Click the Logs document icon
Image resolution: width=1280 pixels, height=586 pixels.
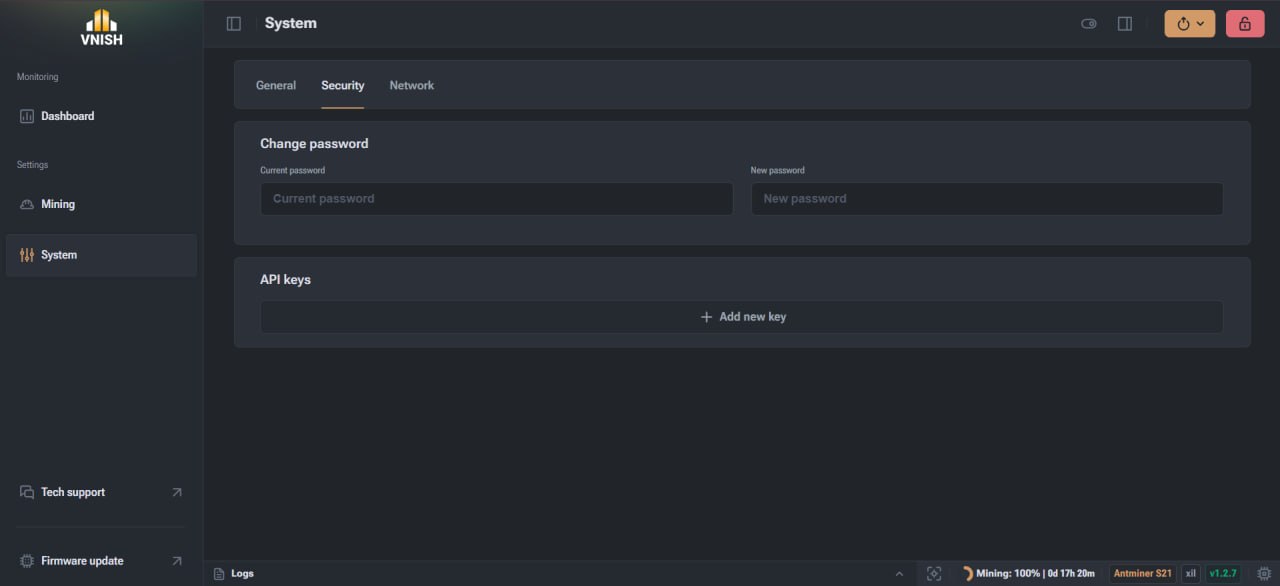(219, 574)
